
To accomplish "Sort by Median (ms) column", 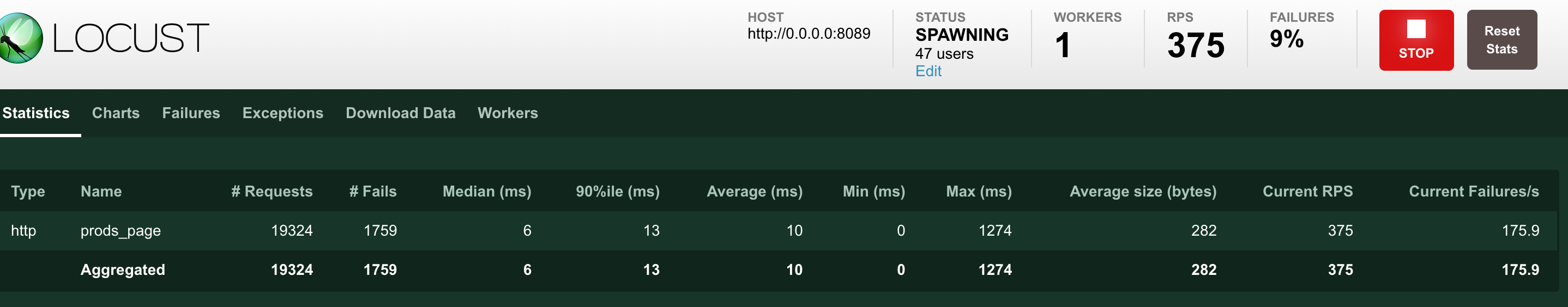I will tap(487, 192).
